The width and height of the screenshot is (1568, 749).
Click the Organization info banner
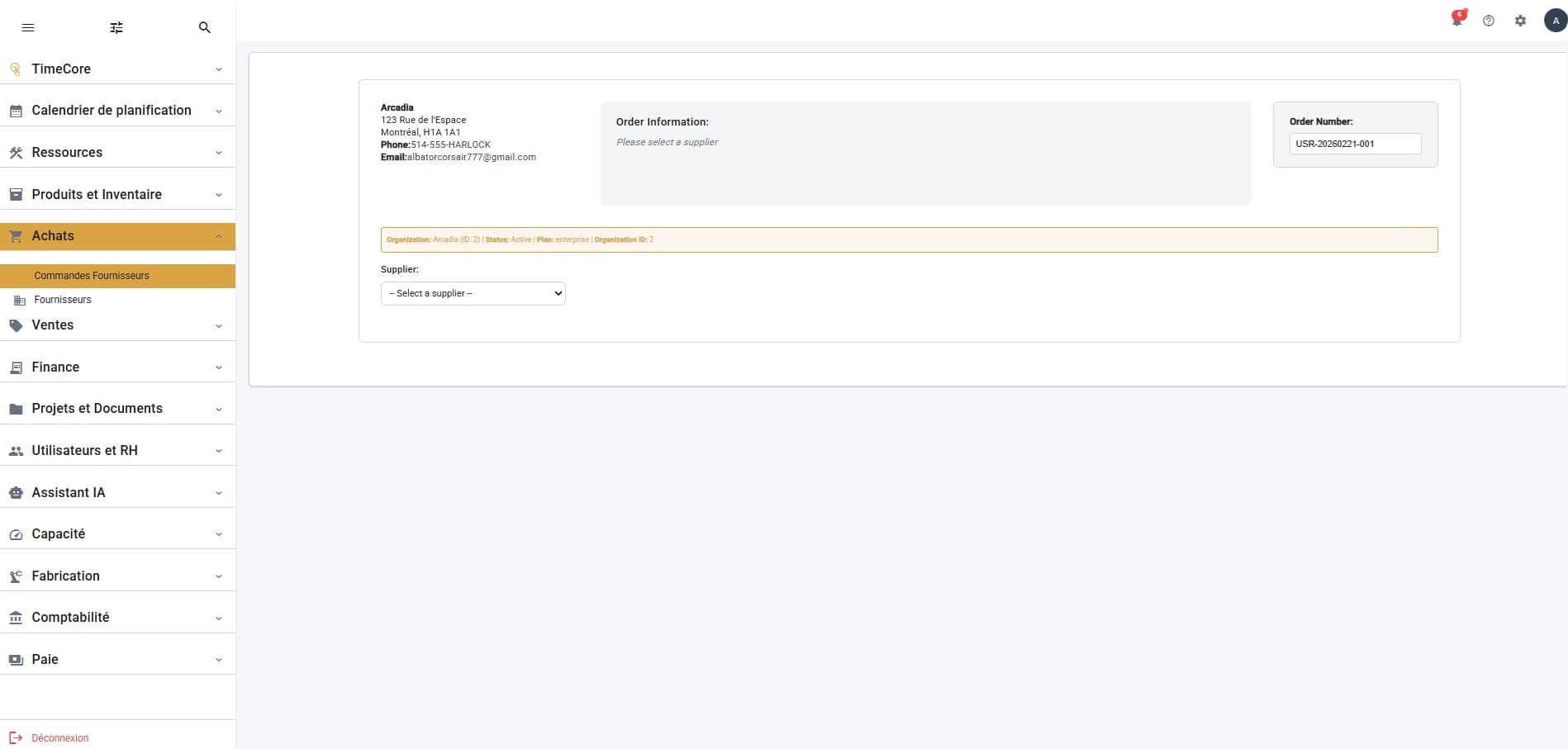tap(909, 239)
